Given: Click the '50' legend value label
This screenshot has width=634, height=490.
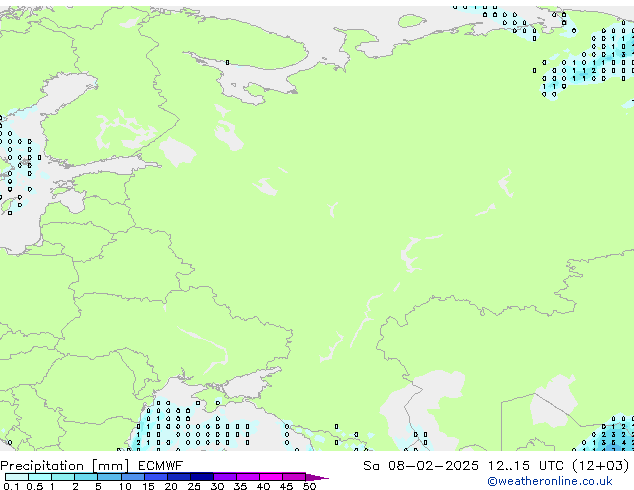Looking at the screenshot, I should (x=310, y=486).
